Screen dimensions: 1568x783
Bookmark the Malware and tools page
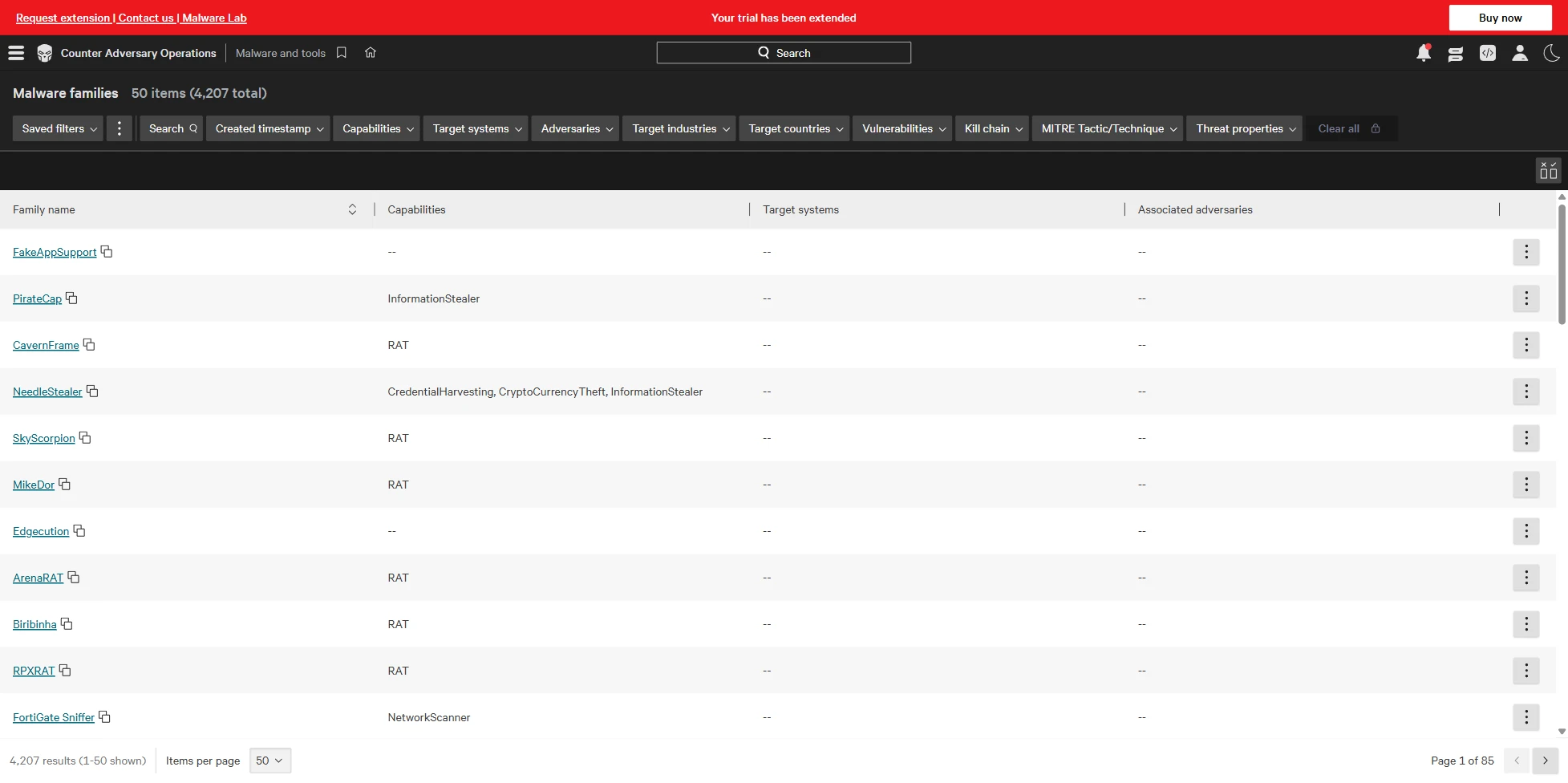tap(342, 53)
